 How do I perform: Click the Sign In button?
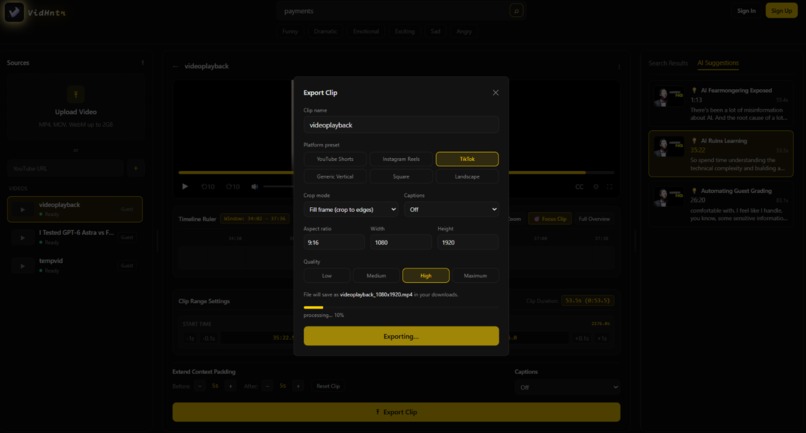746,11
